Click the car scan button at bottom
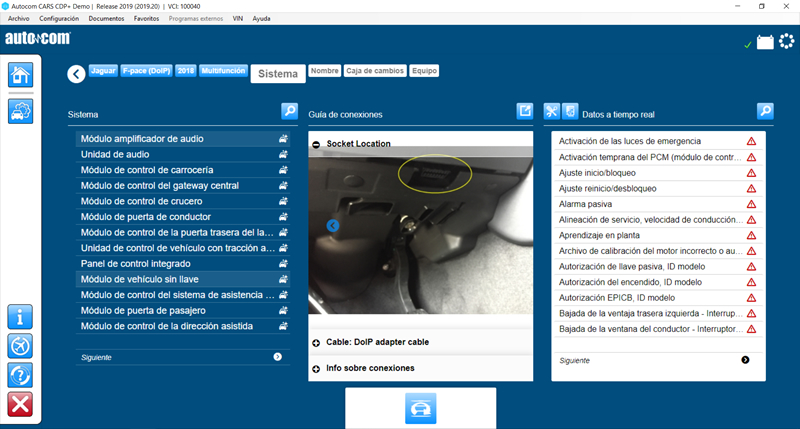The image size is (800, 429). click(420, 408)
